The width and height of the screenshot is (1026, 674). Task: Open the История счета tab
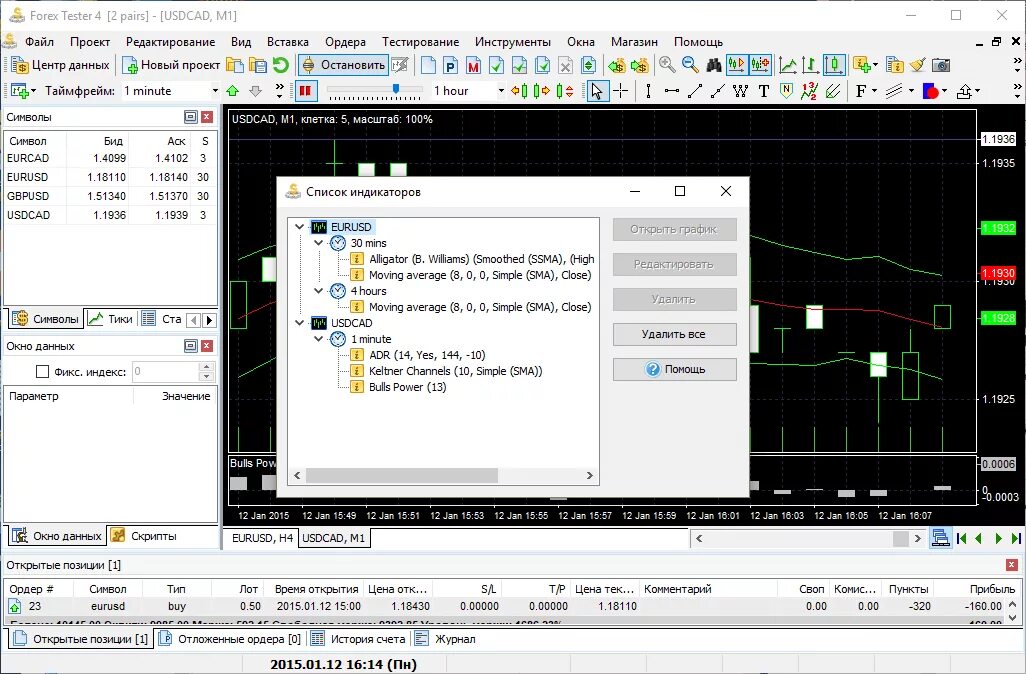click(x=359, y=639)
